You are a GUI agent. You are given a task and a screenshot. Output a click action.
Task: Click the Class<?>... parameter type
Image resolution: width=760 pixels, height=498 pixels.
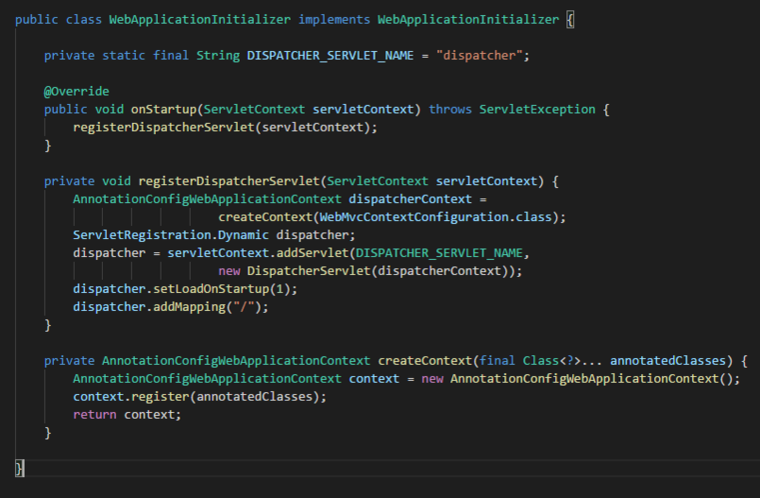coord(562,361)
